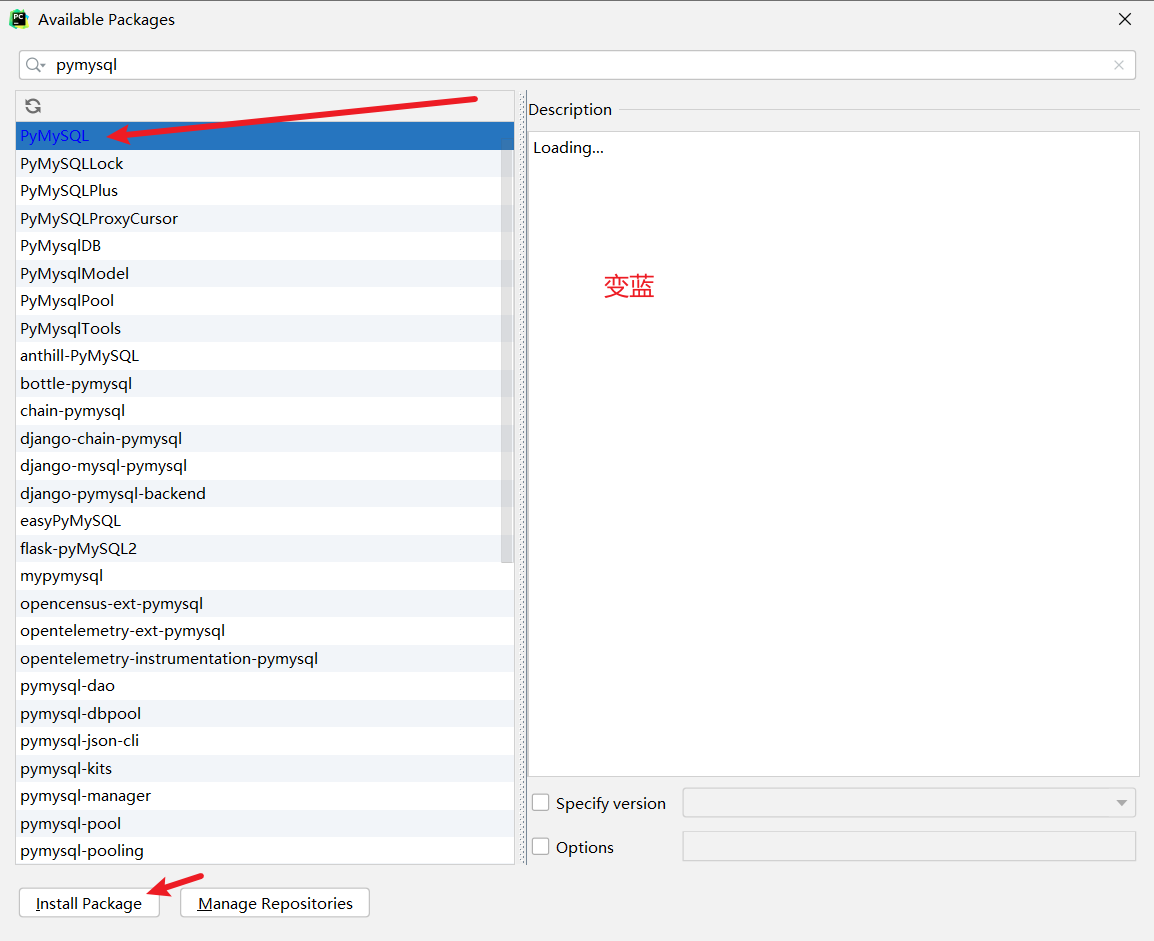Enable the Specify version checkbox
Image resolution: width=1154 pixels, height=941 pixels.
tap(541, 803)
